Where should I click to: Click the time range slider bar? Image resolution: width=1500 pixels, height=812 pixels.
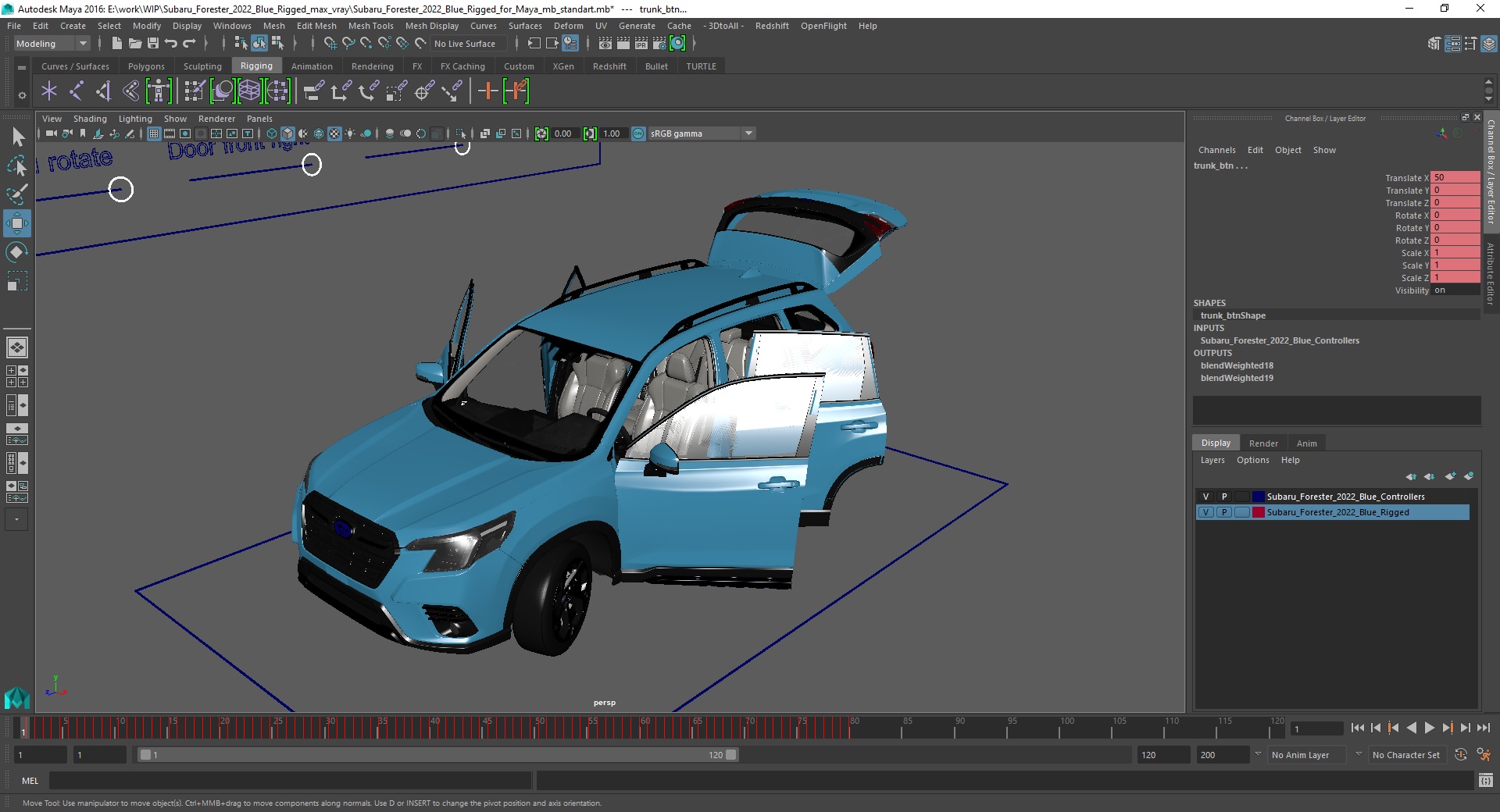437,755
